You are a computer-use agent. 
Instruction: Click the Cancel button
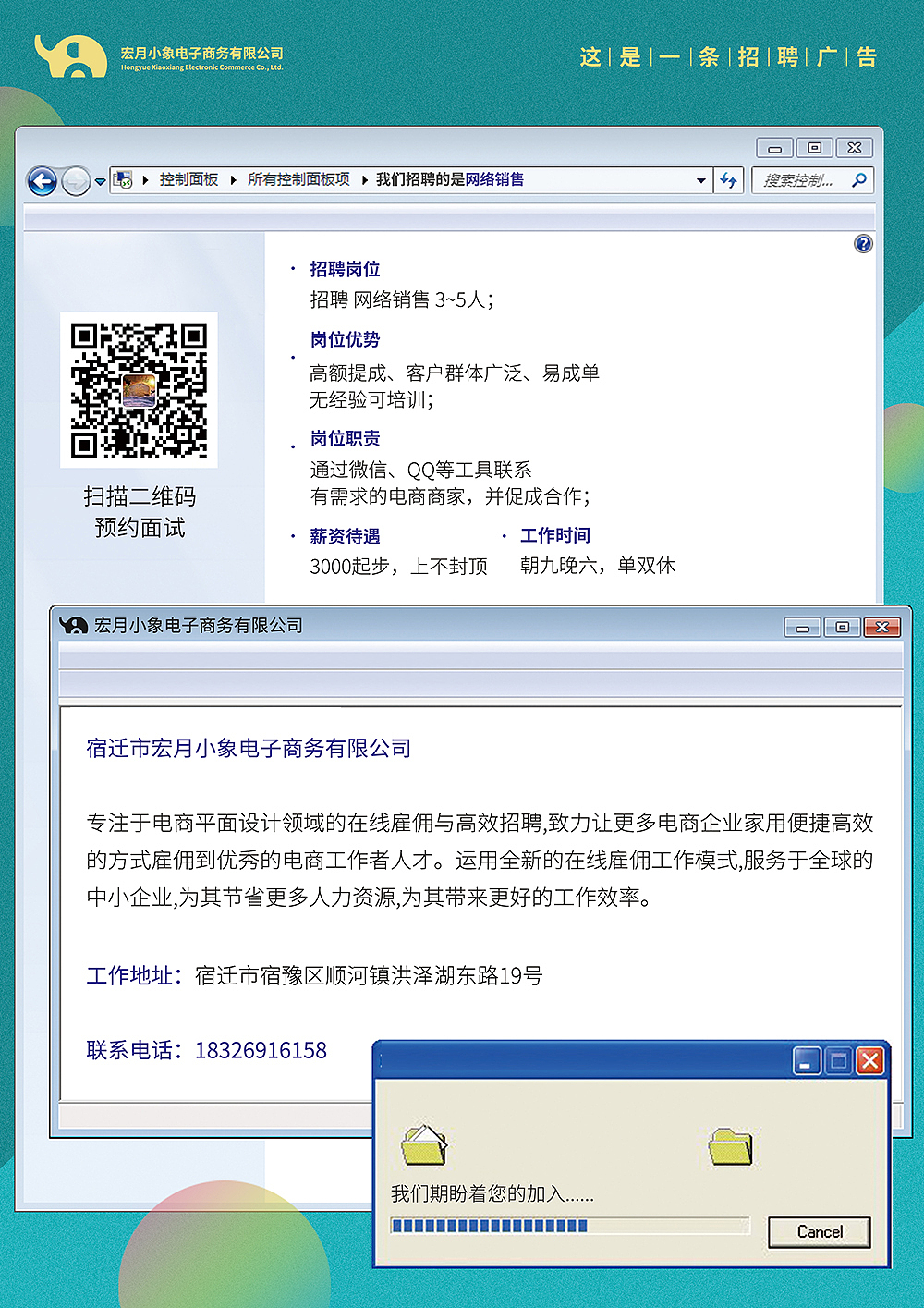[x=820, y=1232]
